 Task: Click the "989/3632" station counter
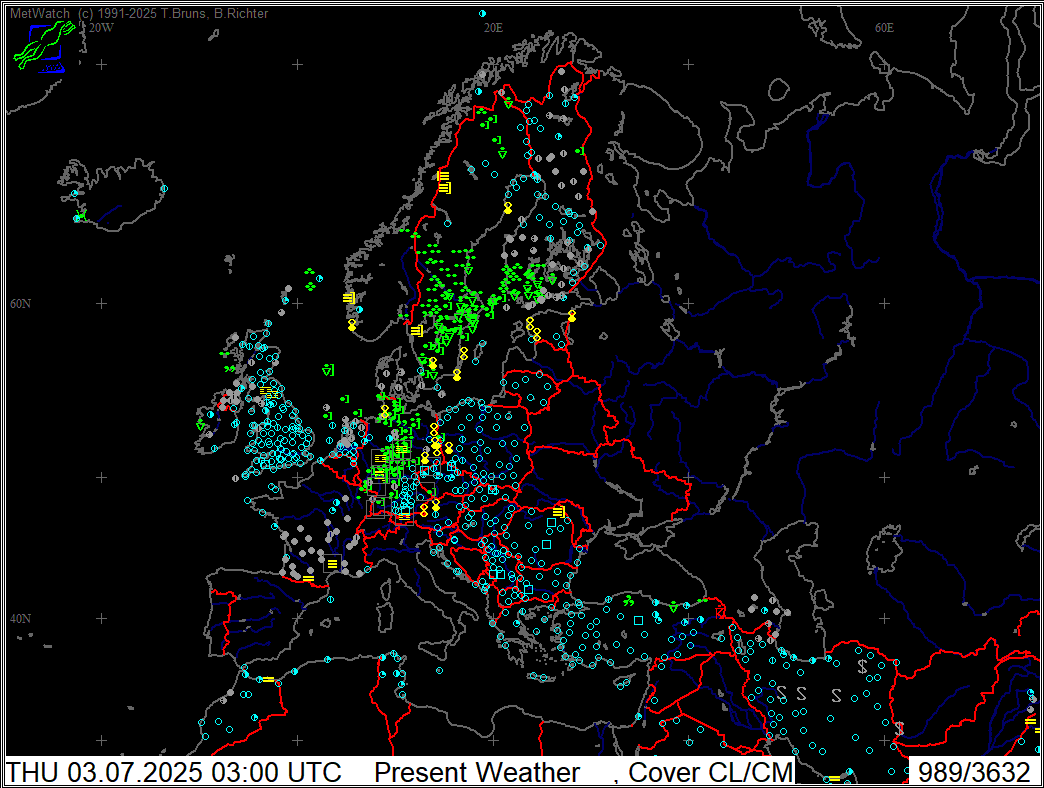tap(974, 772)
